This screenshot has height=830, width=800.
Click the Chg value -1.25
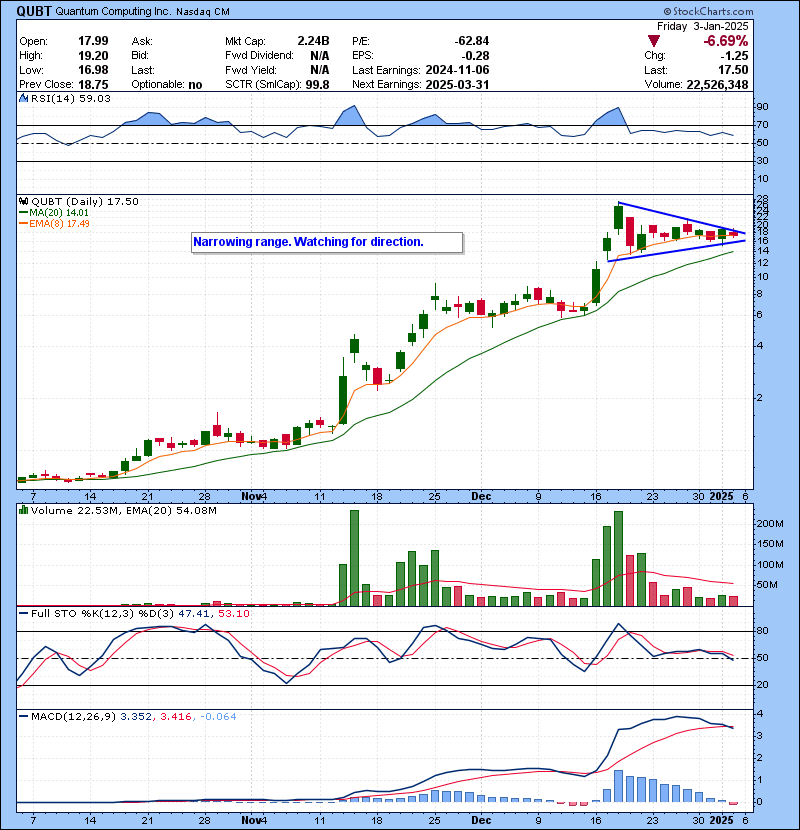coord(735,56)
